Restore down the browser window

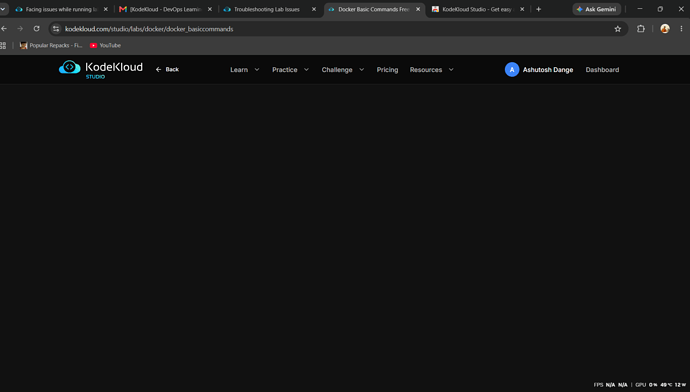(x=660, y=9)
